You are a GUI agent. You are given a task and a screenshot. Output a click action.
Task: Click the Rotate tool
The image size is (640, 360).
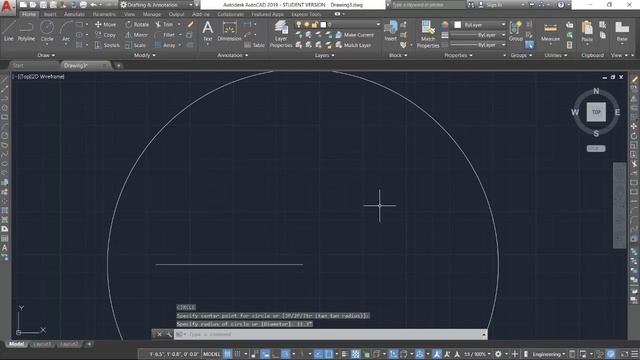[137, 24]
